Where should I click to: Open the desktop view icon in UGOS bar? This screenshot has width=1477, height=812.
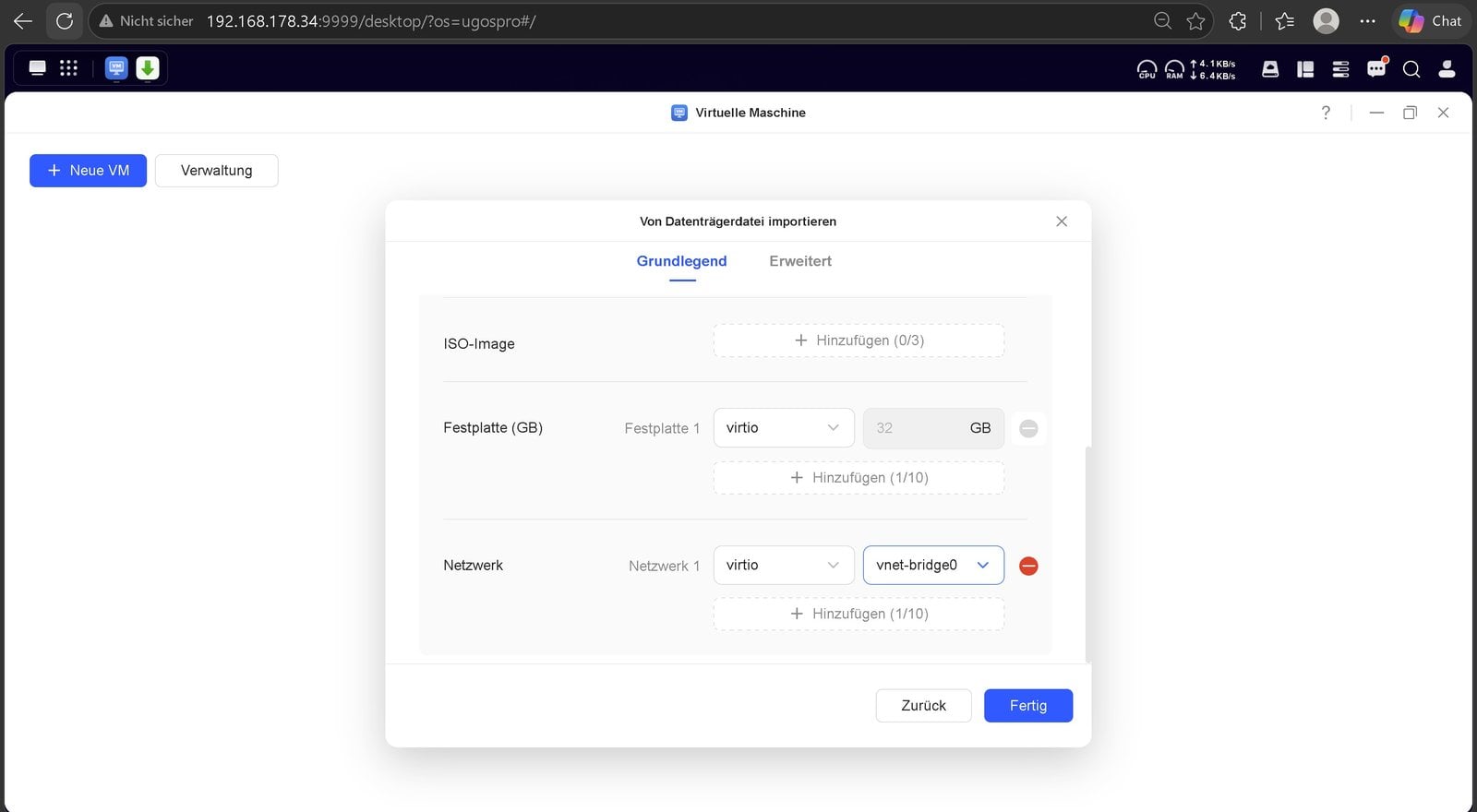(x=37, y=68)
